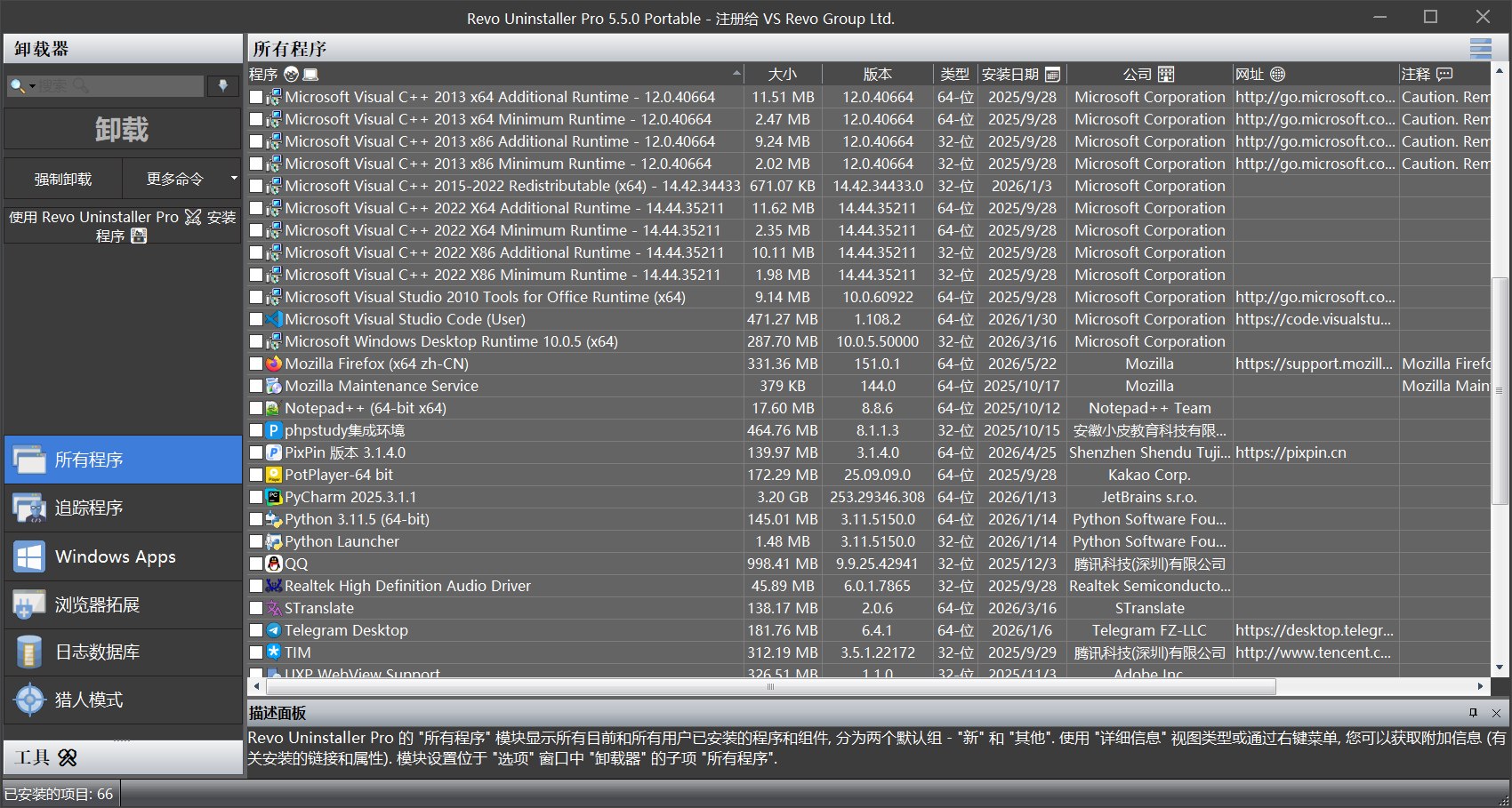Check the Notepad++ (64-bit x64) checkbox
Image resolution: width=1512 pixels, height=808 pixels.
pos(256,408)
